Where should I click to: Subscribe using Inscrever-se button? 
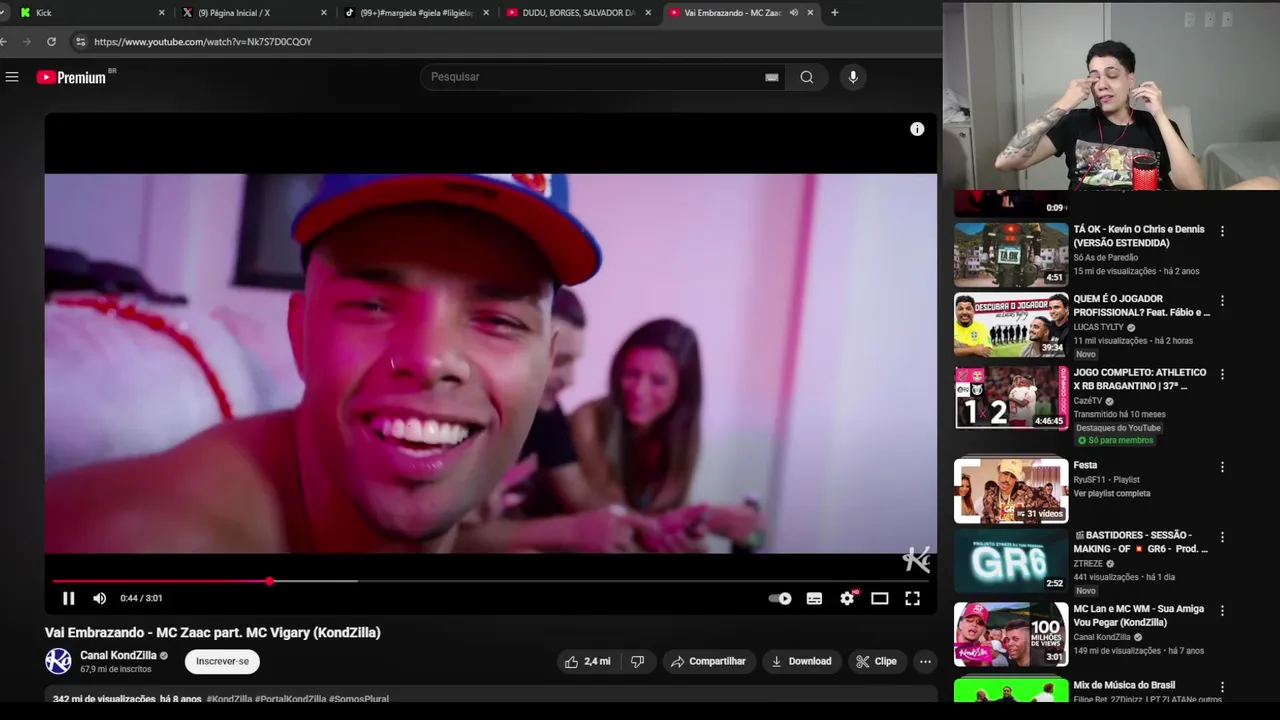point(222,661)
